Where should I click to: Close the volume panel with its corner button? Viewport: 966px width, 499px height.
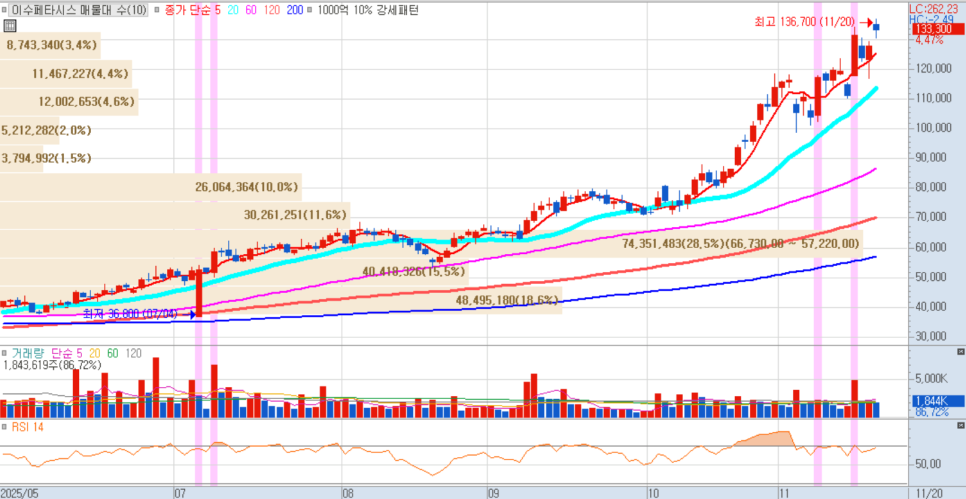[x=960, y=352]
